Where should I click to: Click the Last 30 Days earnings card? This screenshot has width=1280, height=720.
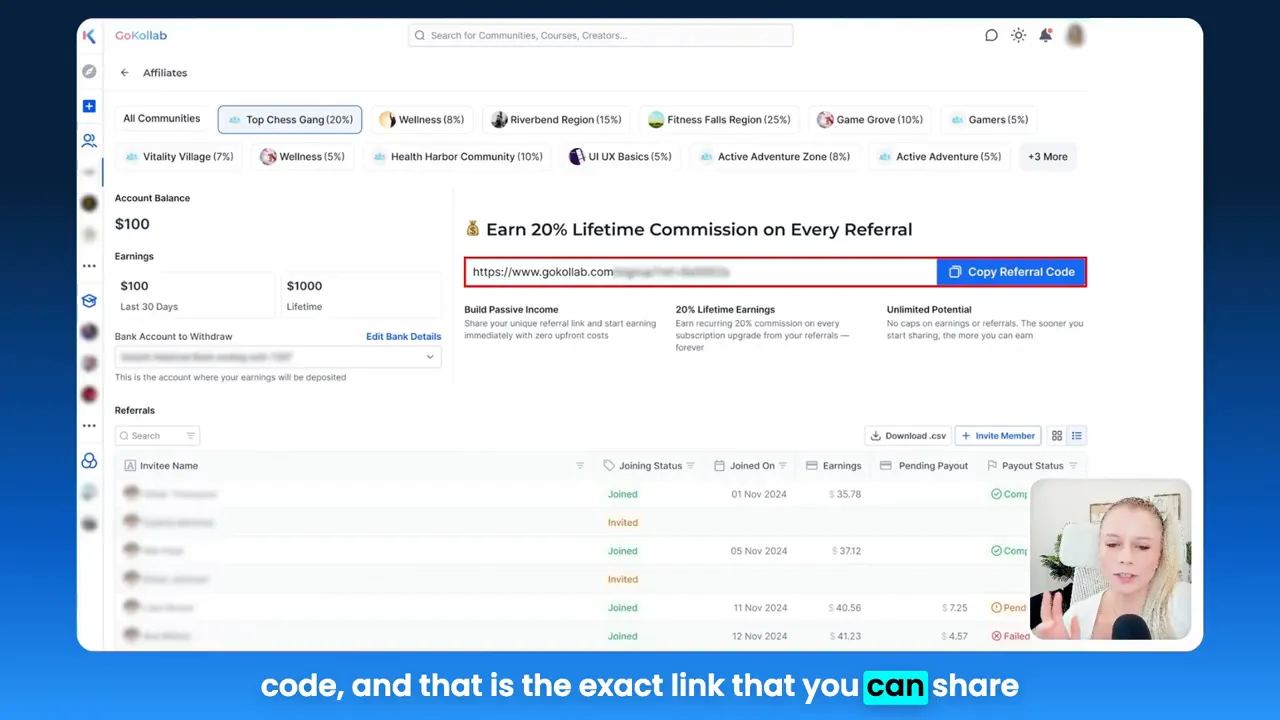(x=194, y=295)
